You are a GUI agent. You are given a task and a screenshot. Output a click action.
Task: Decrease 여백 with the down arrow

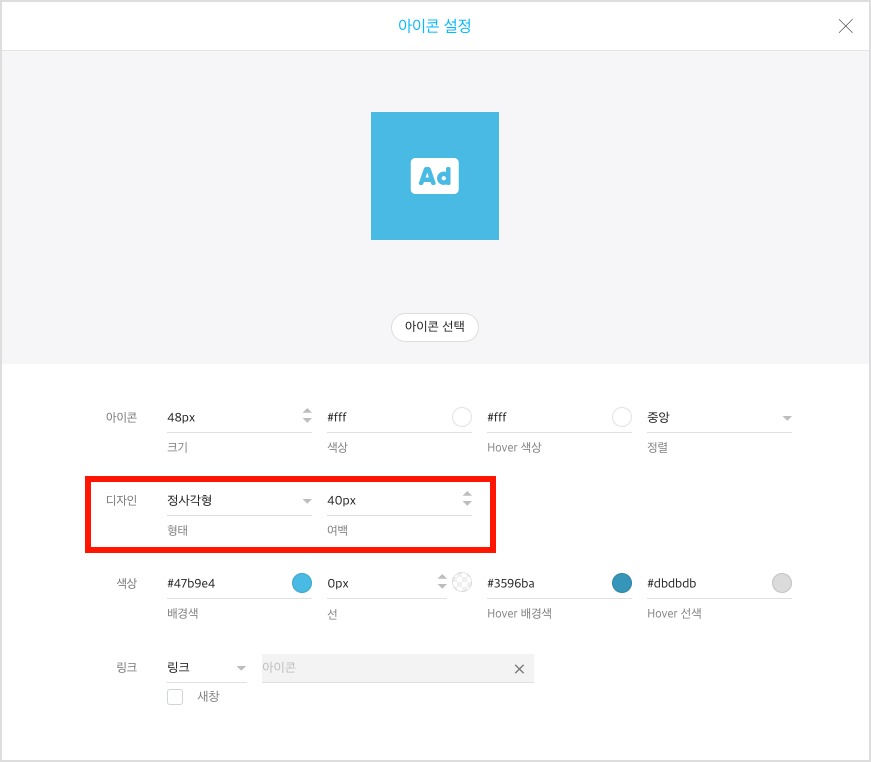(x=467, y=503)
